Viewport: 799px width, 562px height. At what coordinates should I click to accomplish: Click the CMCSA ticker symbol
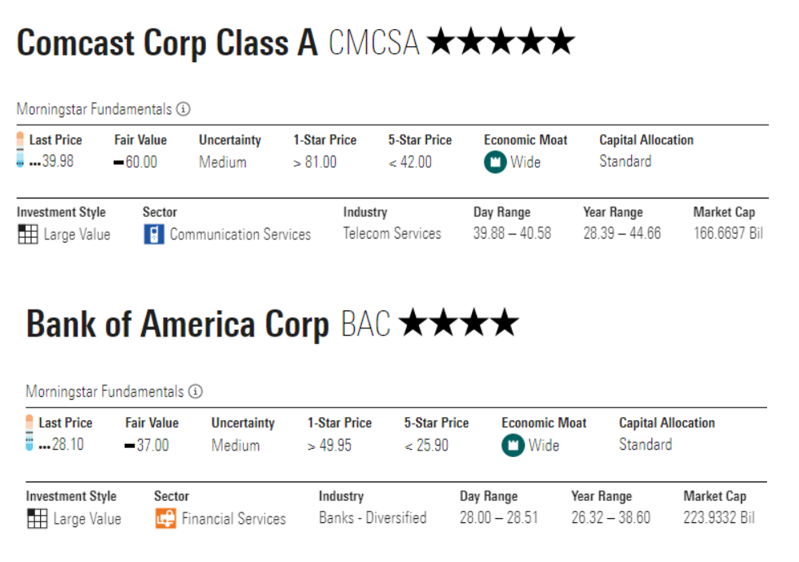[374, 43]
